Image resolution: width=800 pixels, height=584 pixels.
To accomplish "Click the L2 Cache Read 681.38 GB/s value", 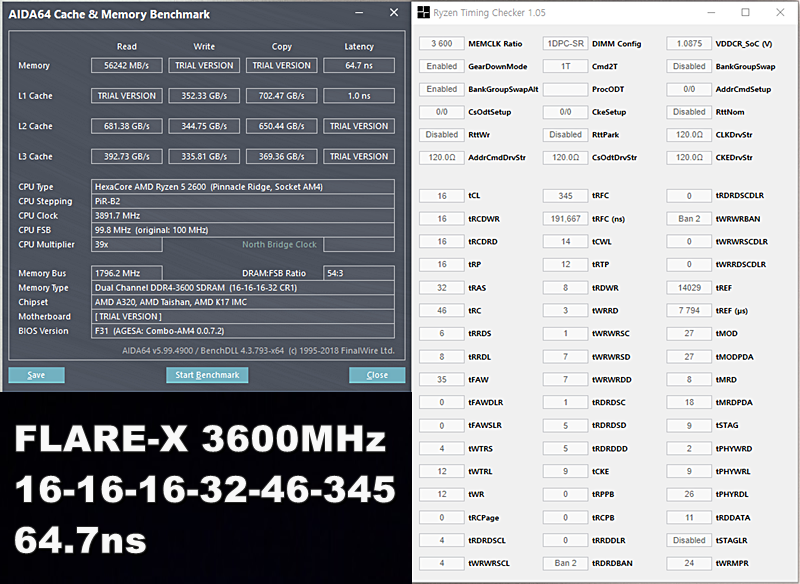I will pos(127,126).
